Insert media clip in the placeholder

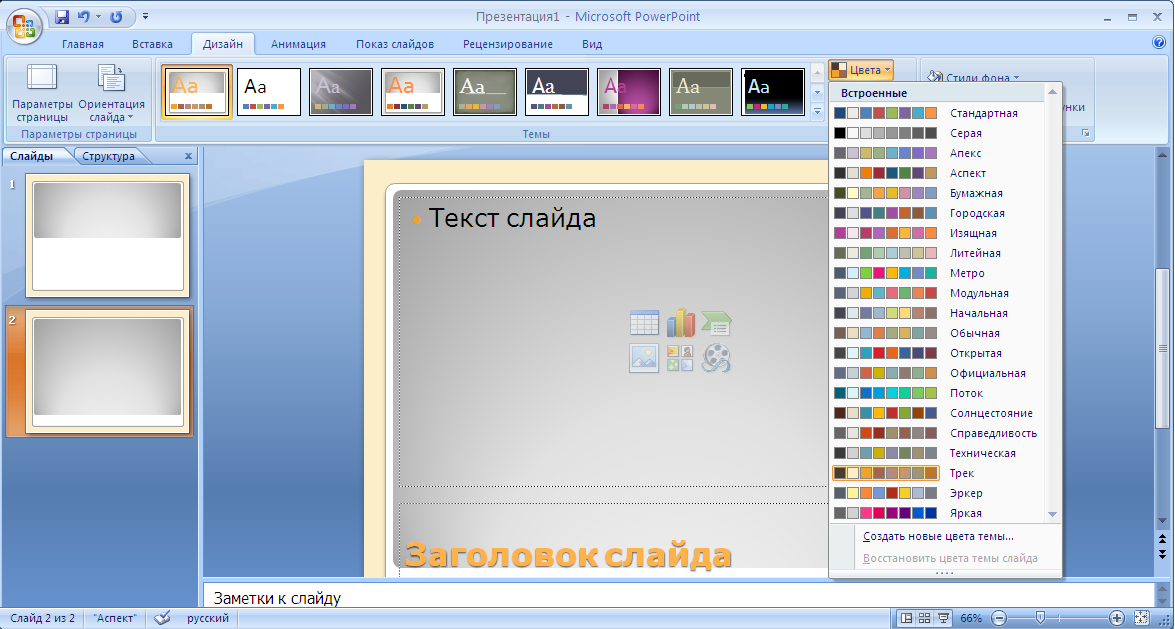[716, 358]
